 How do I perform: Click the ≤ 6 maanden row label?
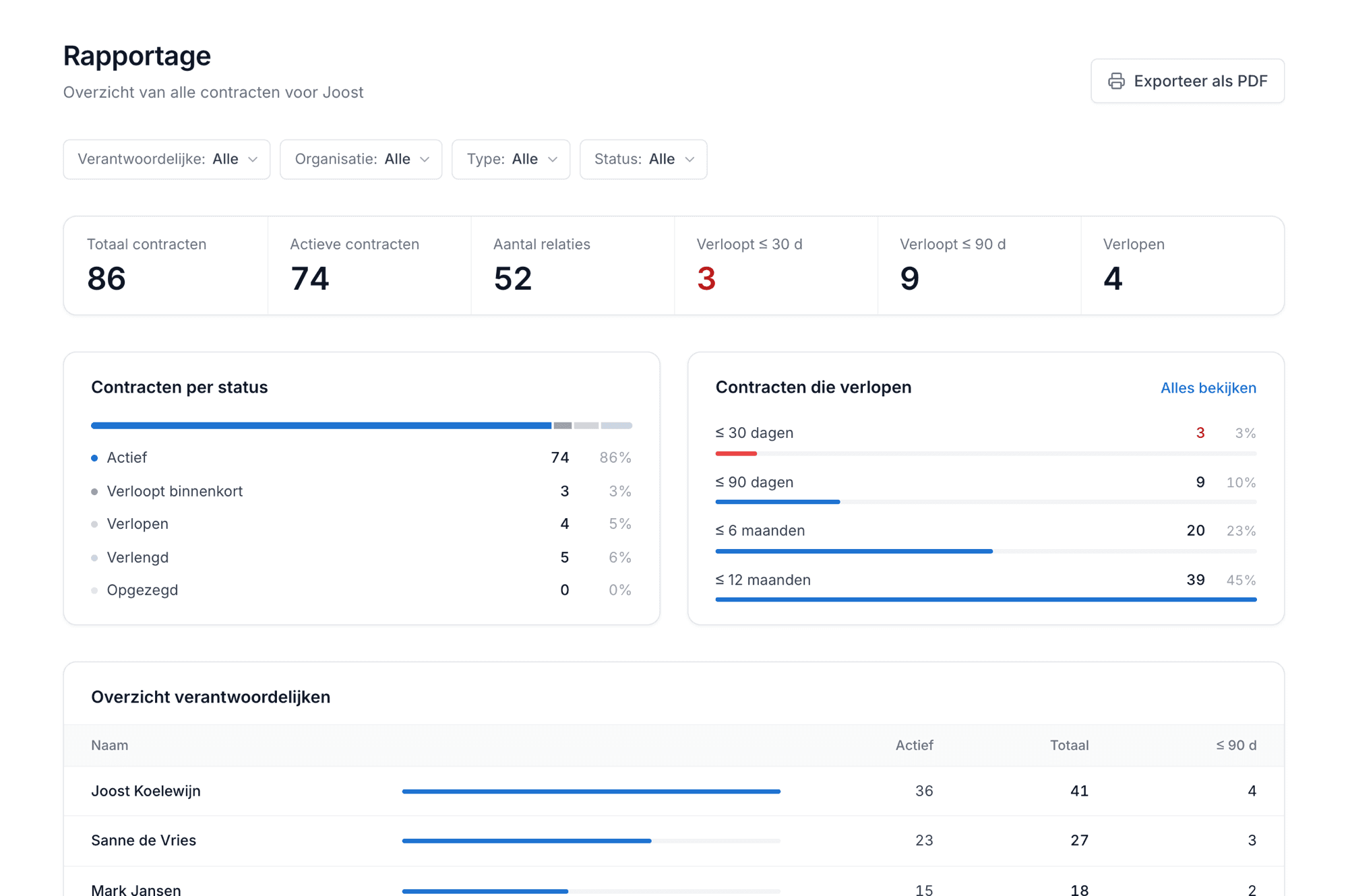(760, 531)
